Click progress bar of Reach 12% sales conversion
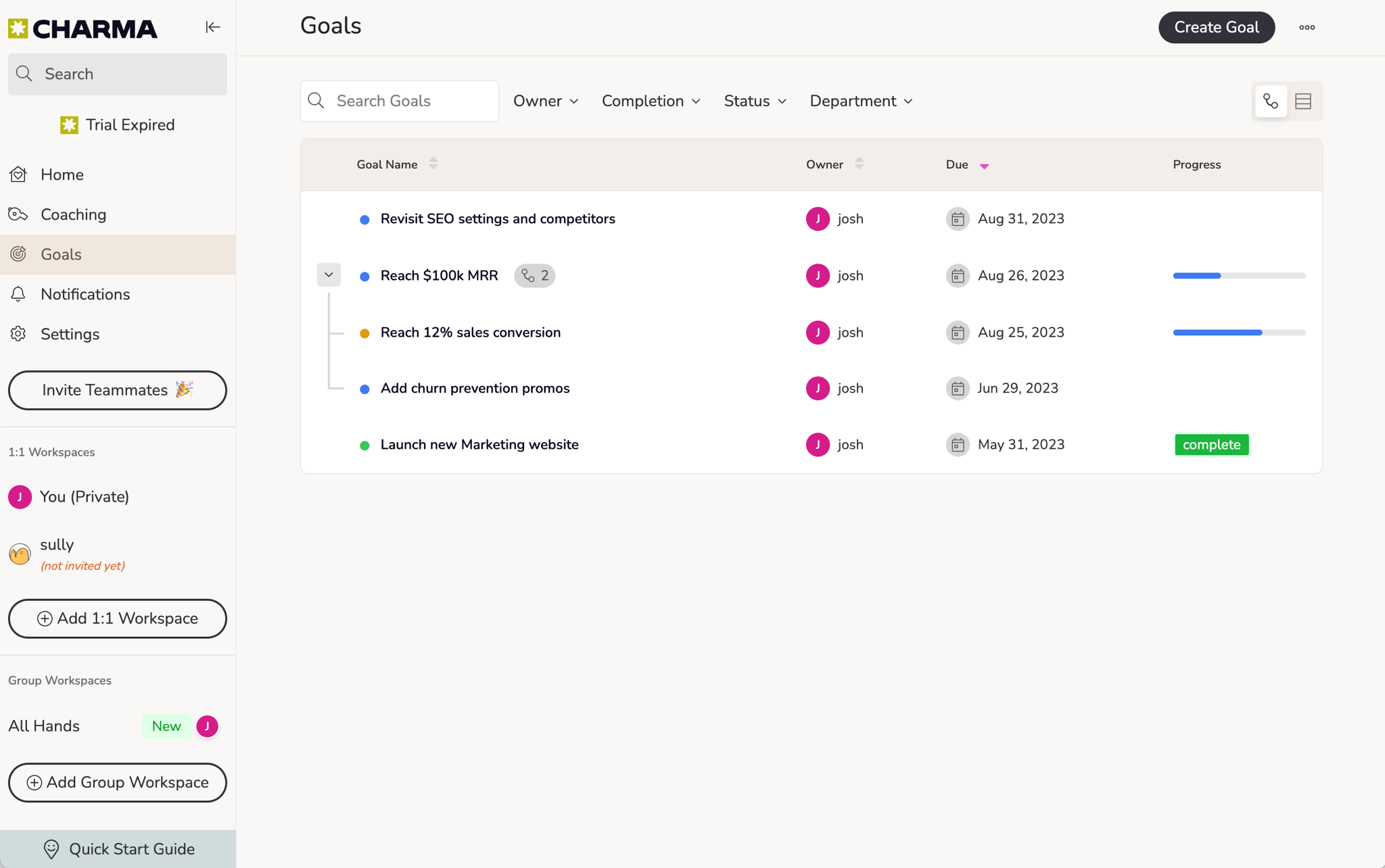Image resolution: width=1385 pixels, height=868 pixels. pyautogui.click(x=1239, y=333)
